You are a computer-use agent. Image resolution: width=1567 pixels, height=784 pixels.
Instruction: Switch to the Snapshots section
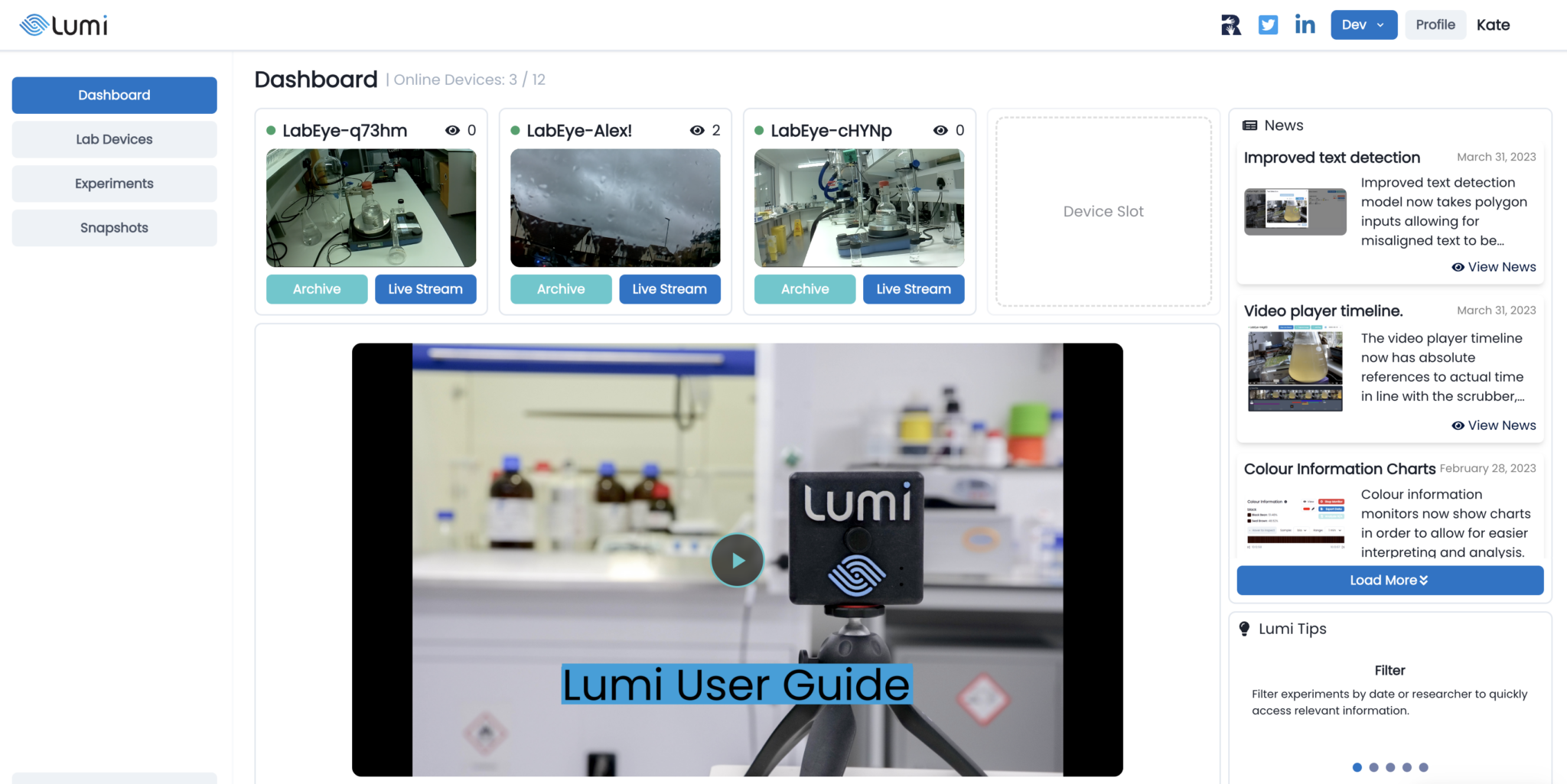click(113, 227)
